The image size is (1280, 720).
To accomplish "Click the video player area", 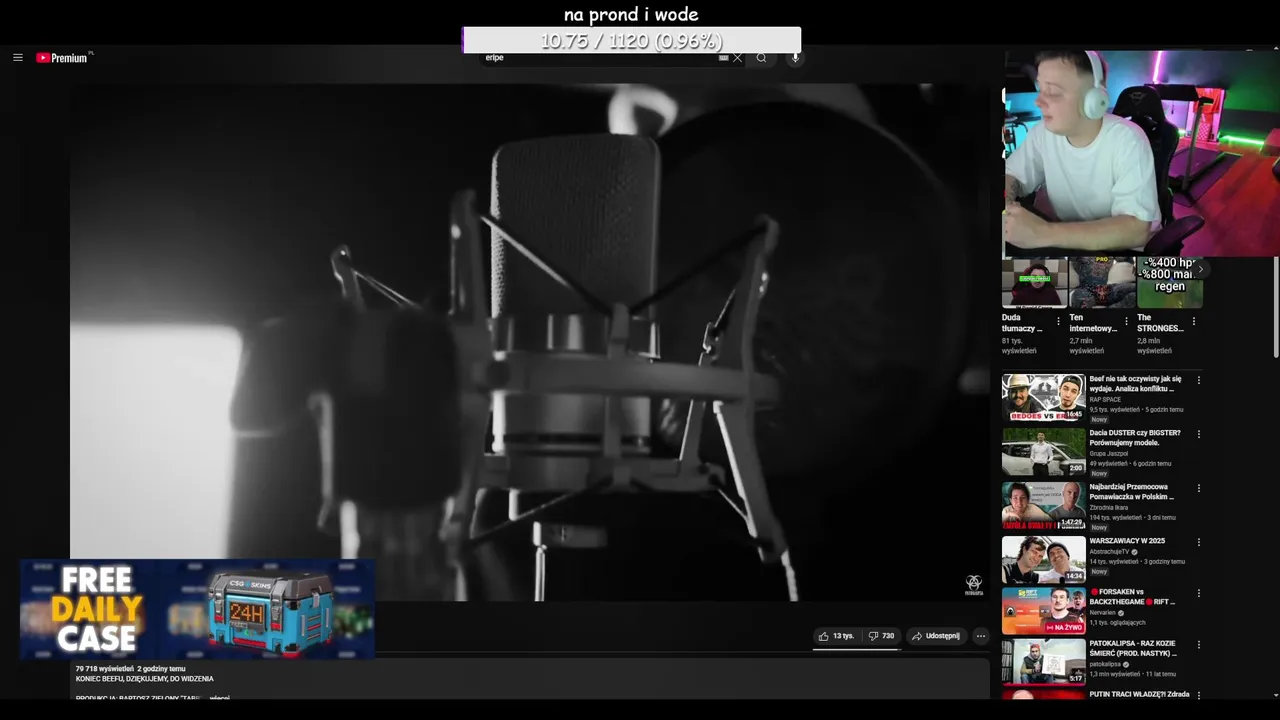I will point(530,340).
